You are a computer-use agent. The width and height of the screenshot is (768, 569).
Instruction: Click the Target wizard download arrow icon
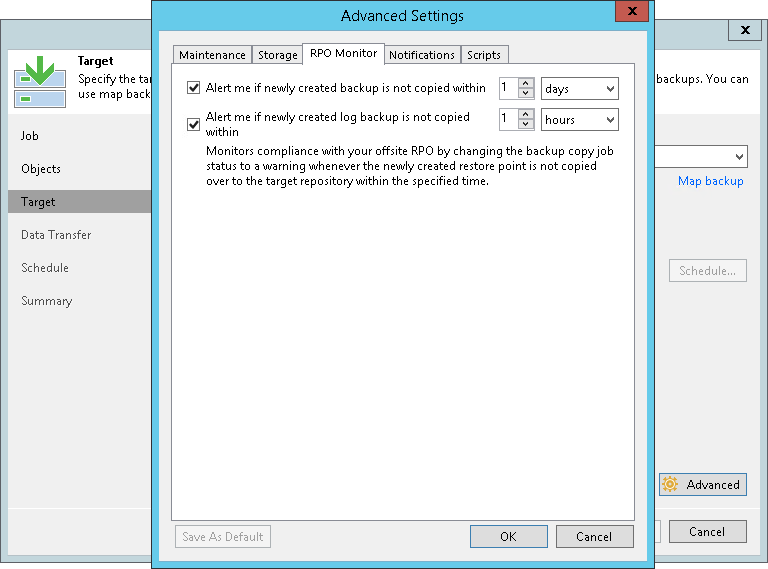coord(40,81)
